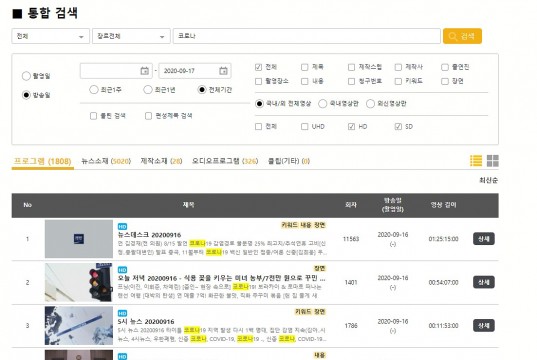Select 국내/외 전체영상 radio option

pos(259,103)
